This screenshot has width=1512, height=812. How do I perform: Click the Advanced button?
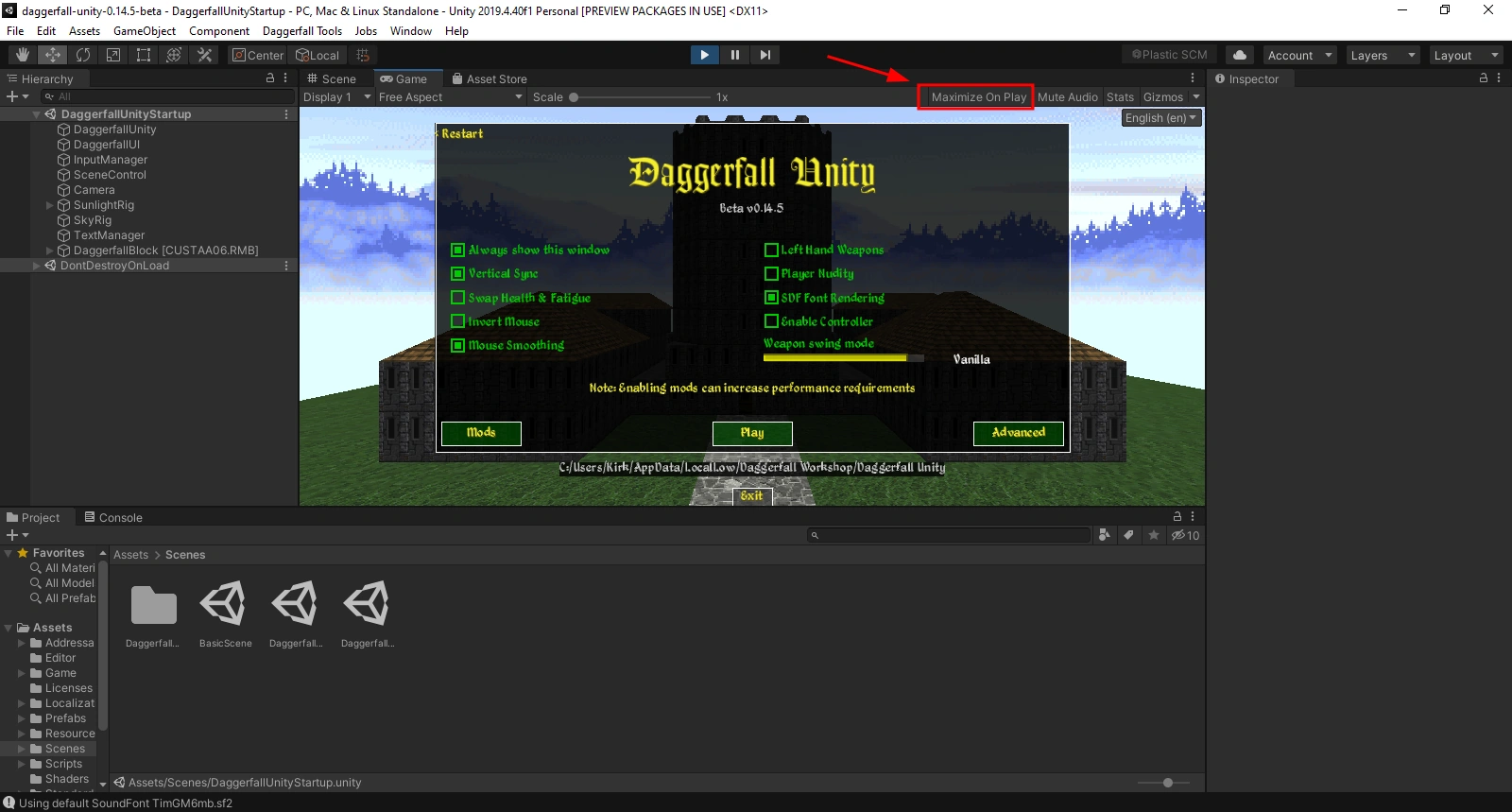(x=1019, y=433)
